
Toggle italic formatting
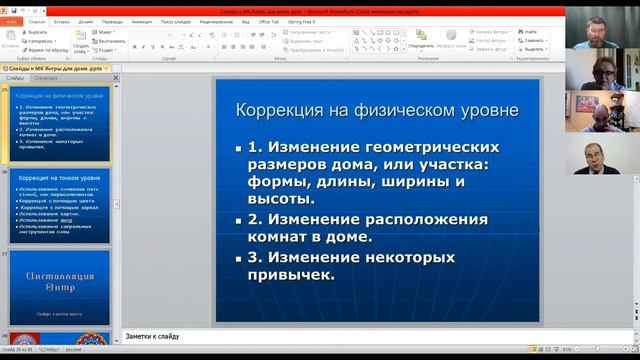click(144, 47)
